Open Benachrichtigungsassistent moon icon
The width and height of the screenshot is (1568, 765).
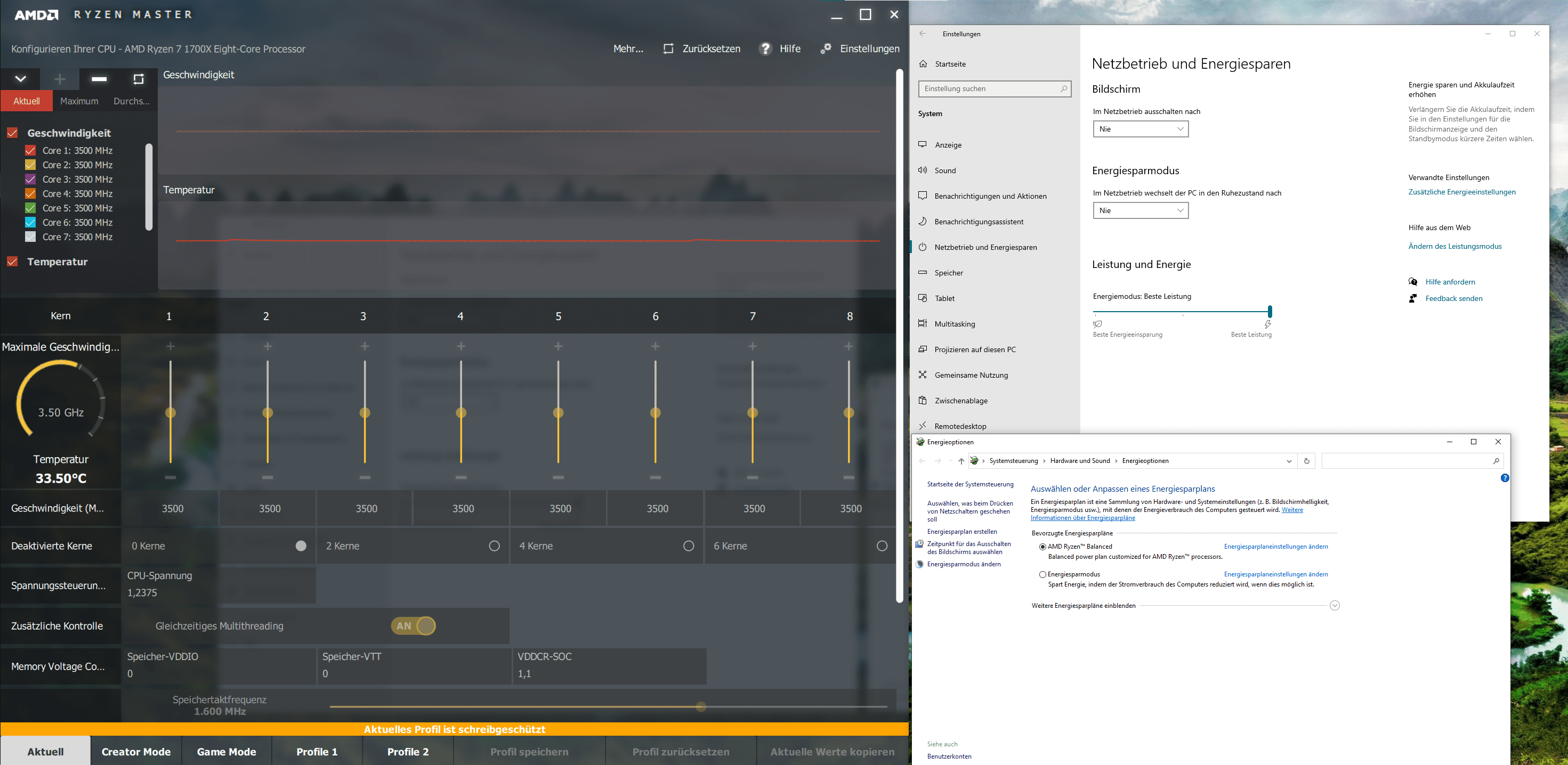click(x=923, y=222)
